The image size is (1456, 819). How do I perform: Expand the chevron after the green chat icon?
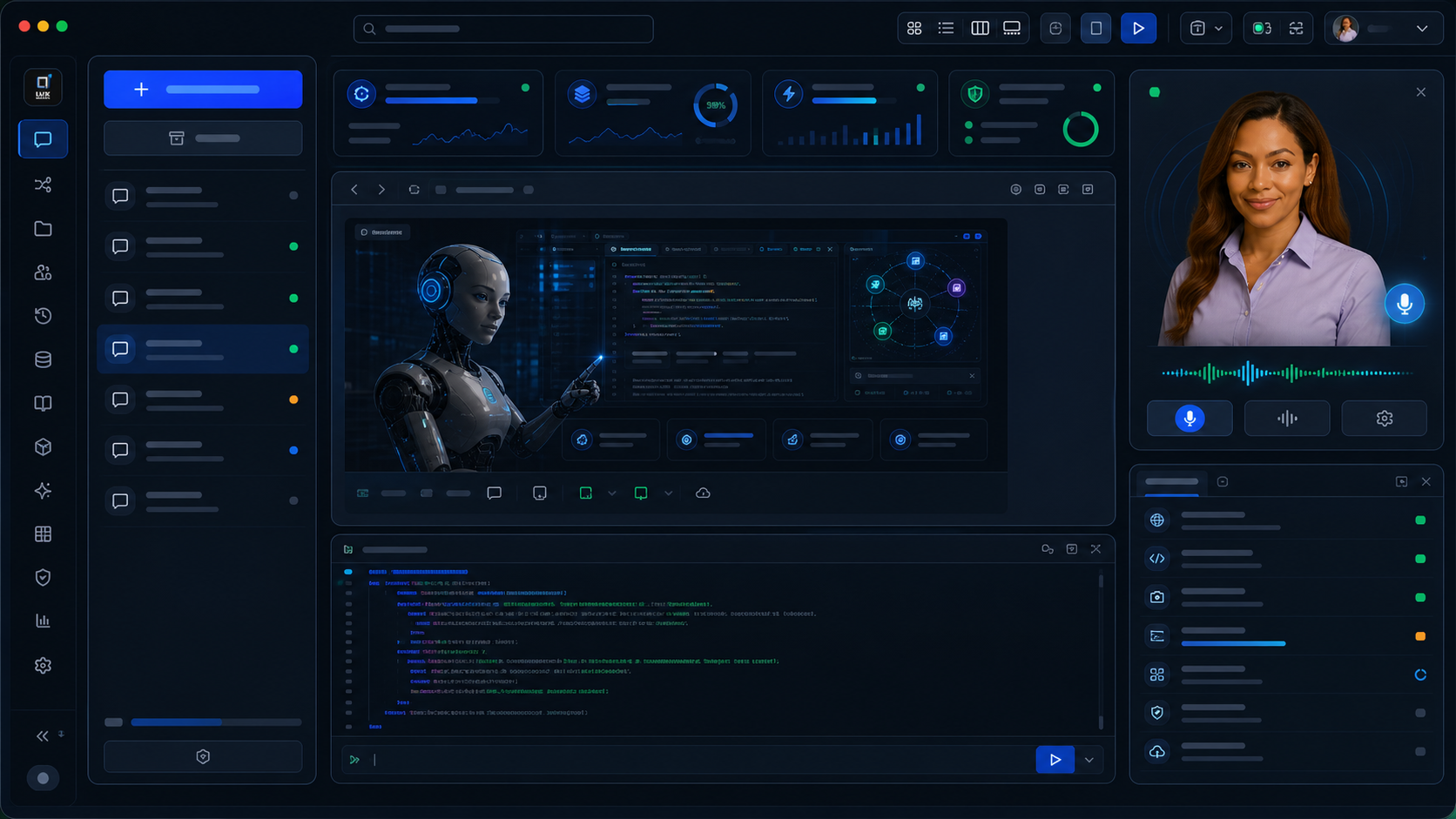click(x=669, y=493)
